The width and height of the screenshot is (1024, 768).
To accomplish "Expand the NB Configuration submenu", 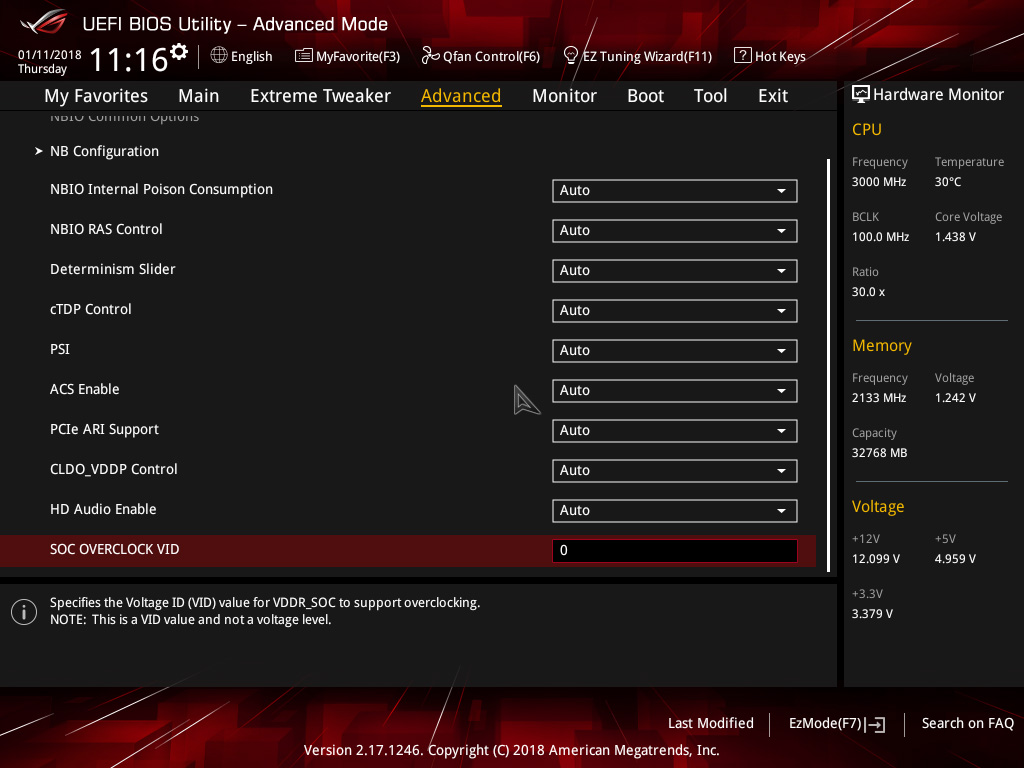I will tap(104, 151).
